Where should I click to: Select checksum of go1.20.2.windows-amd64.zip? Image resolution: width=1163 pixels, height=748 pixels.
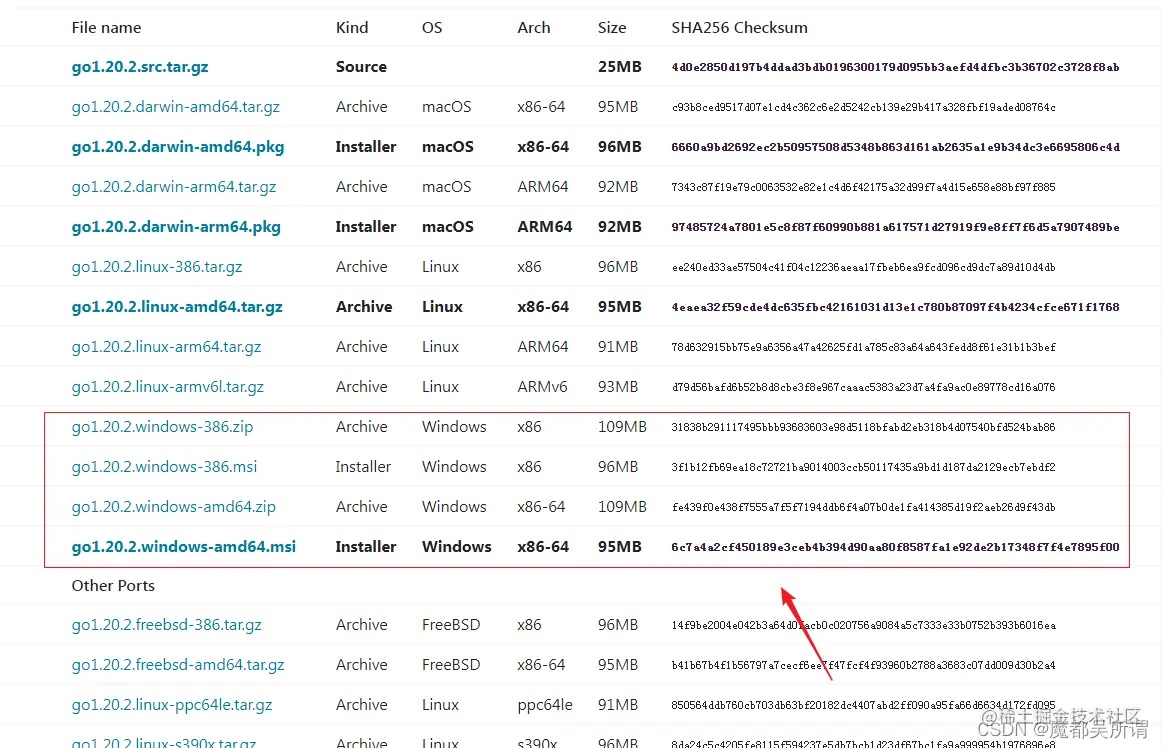(863, 508)
